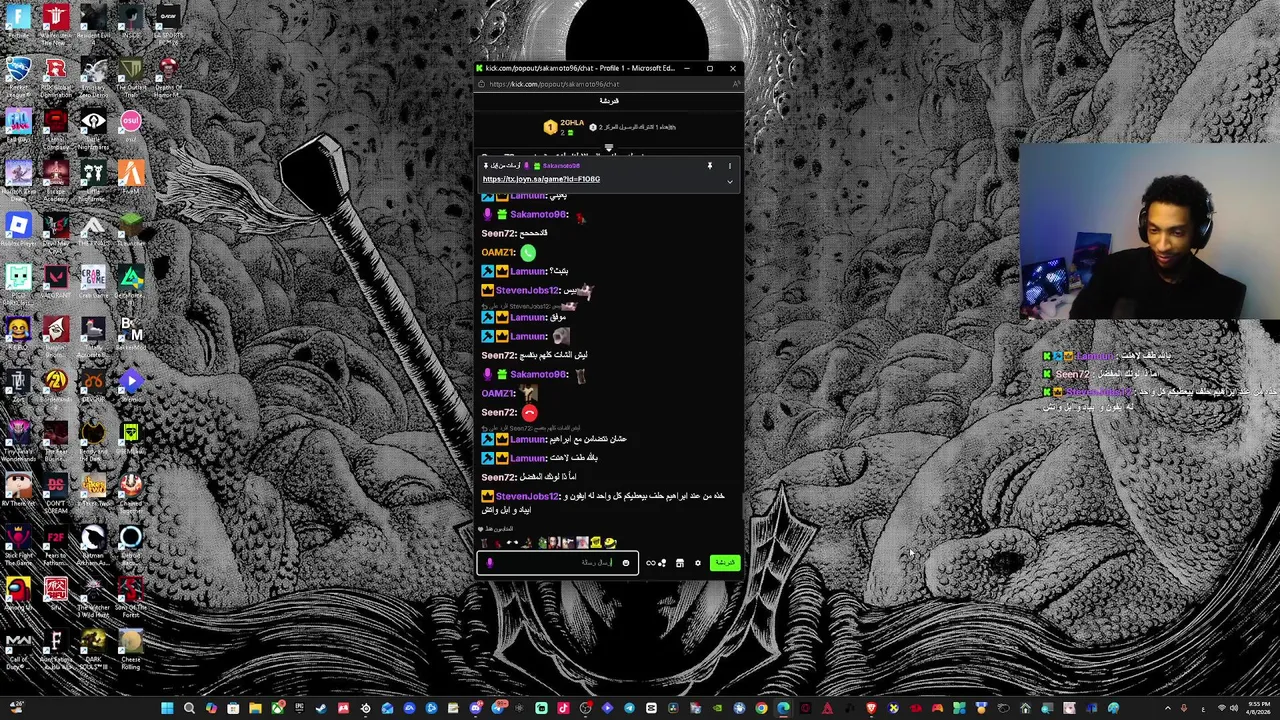
Task: Open the Horizon Zero Dawn shortcut
Action: 18,179
